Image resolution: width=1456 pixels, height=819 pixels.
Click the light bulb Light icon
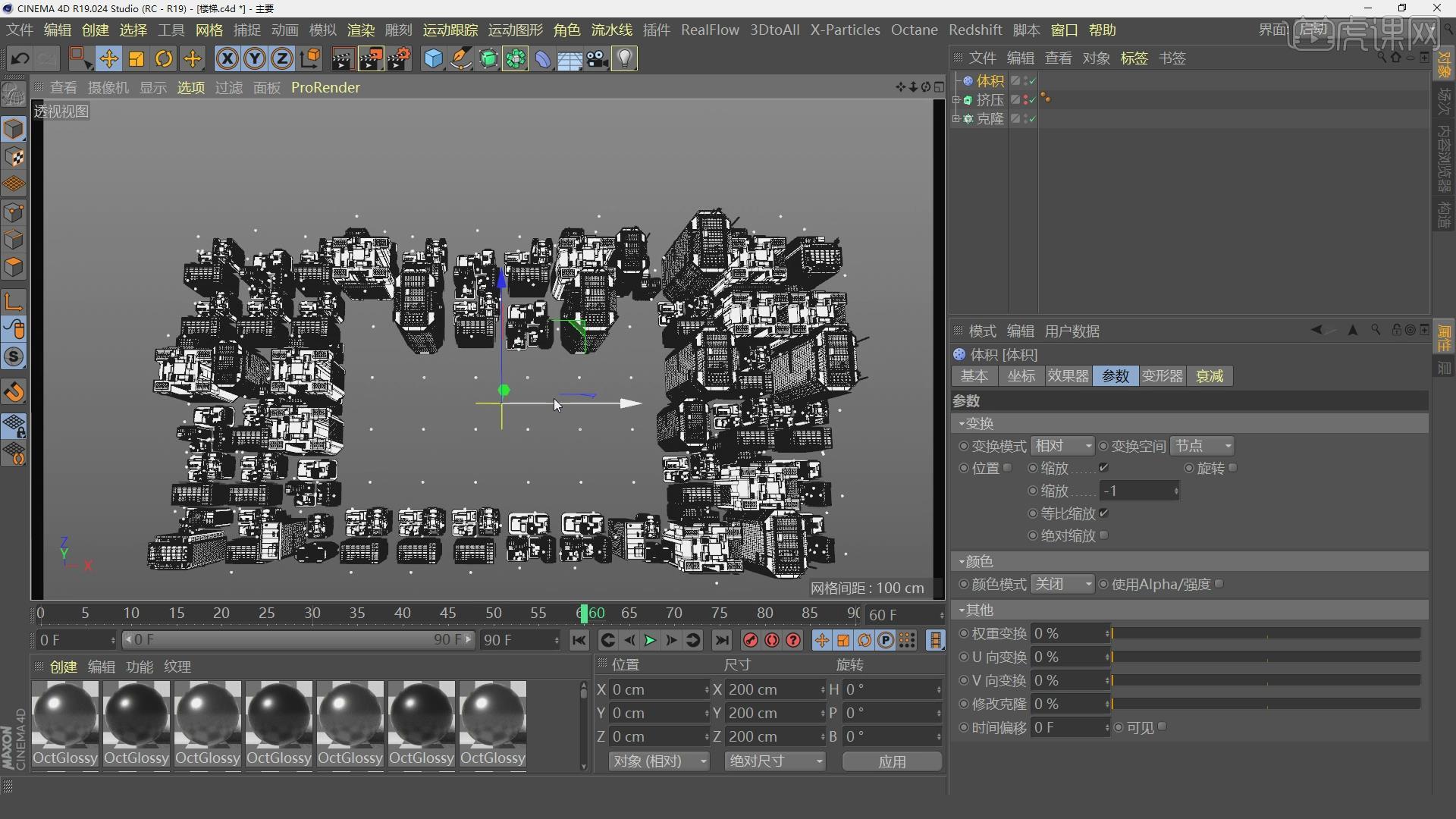624,58
